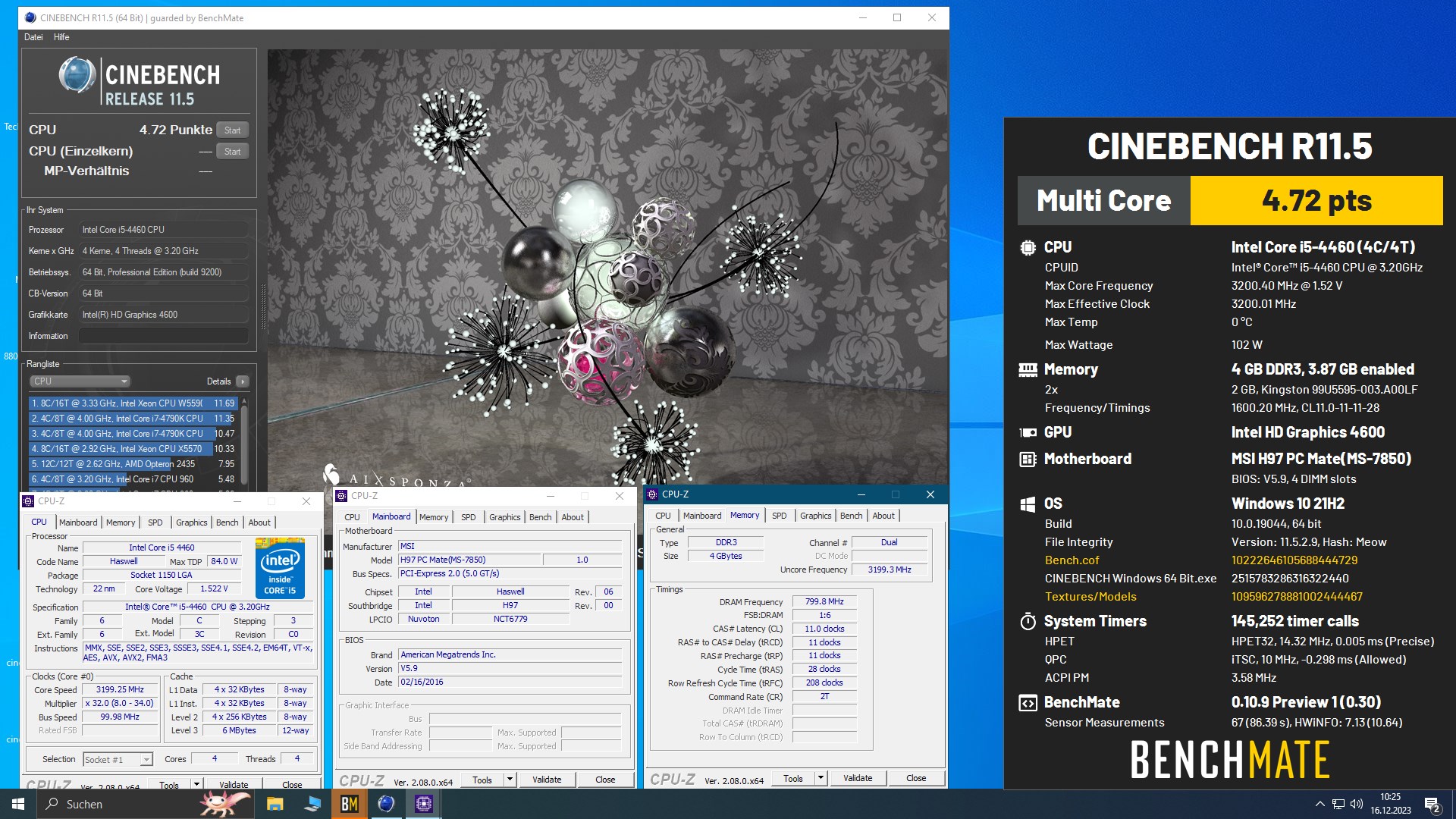Screen dimensions: 1456x819
Task: Click the axolotl search highlight icon
Action: click(x=224, y=804)
